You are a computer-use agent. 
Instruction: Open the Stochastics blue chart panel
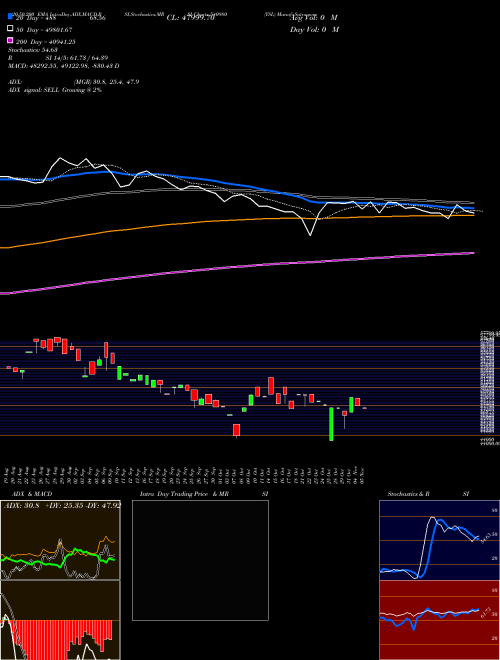(439, 540)
